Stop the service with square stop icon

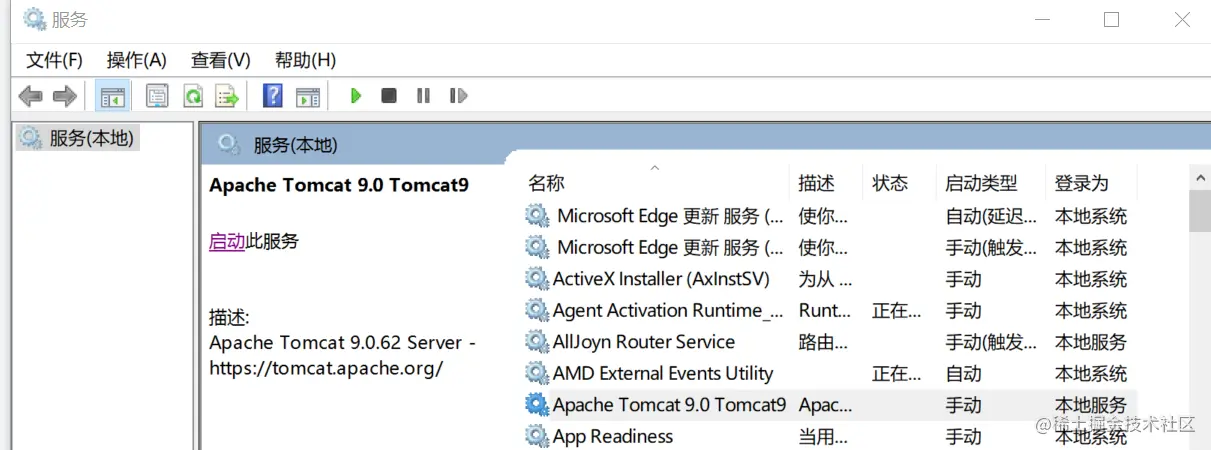click(x=389, y=96)
